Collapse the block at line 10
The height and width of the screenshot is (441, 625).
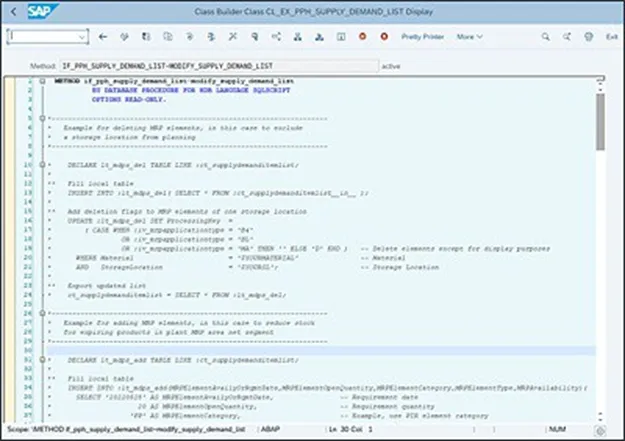tap(42, 165)
